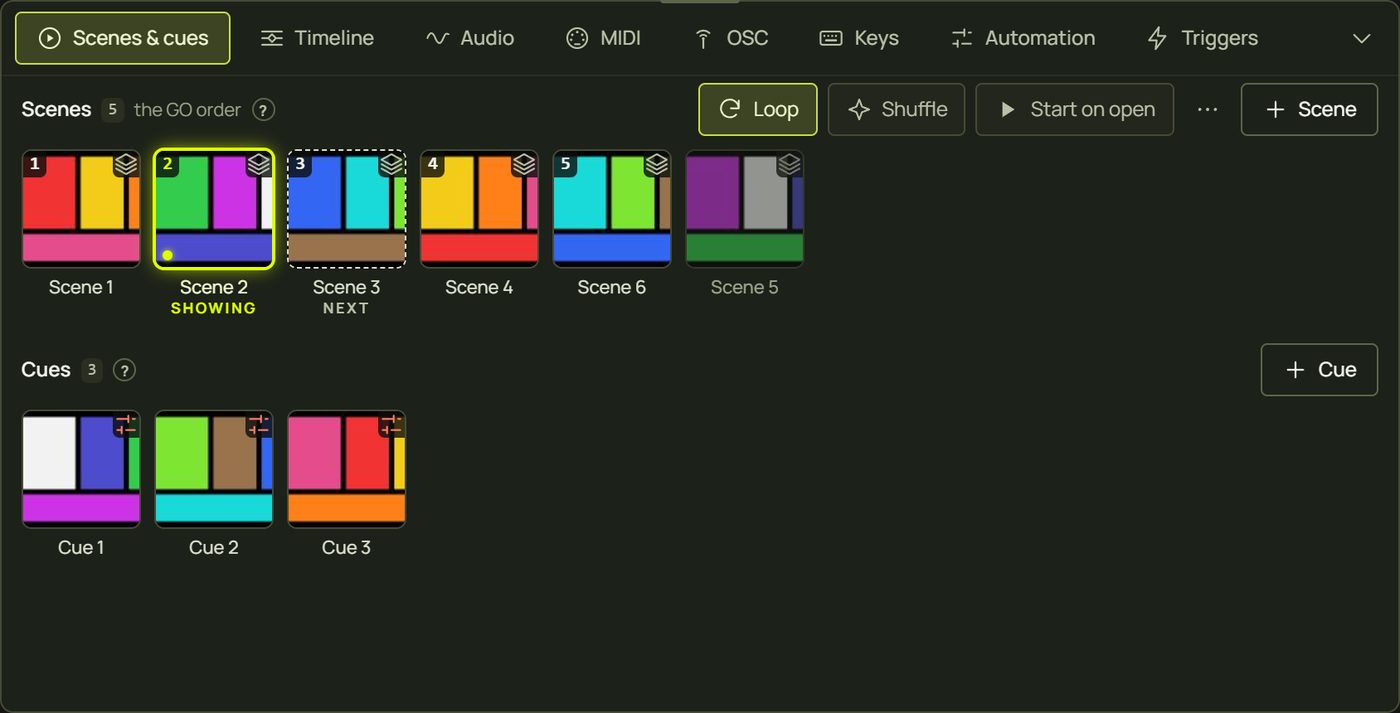1400x713 pixels.
Task: Click the "Scene 2" label
Action: [x=214, y=287]
